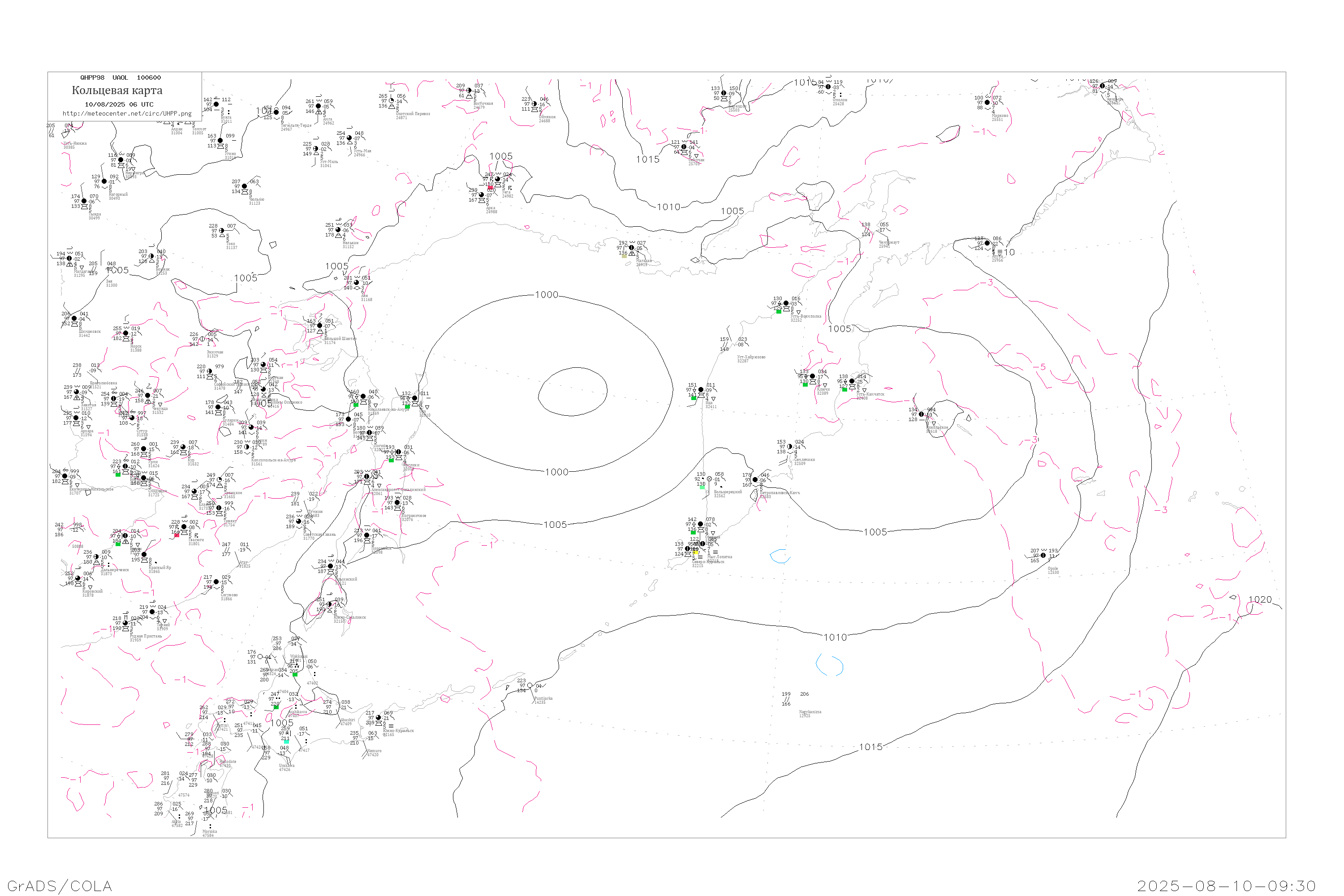The height and width of the screenshot is (896, 1344).
Task: Click the Opole 12530 station circle
Action: pos(1043,556)
